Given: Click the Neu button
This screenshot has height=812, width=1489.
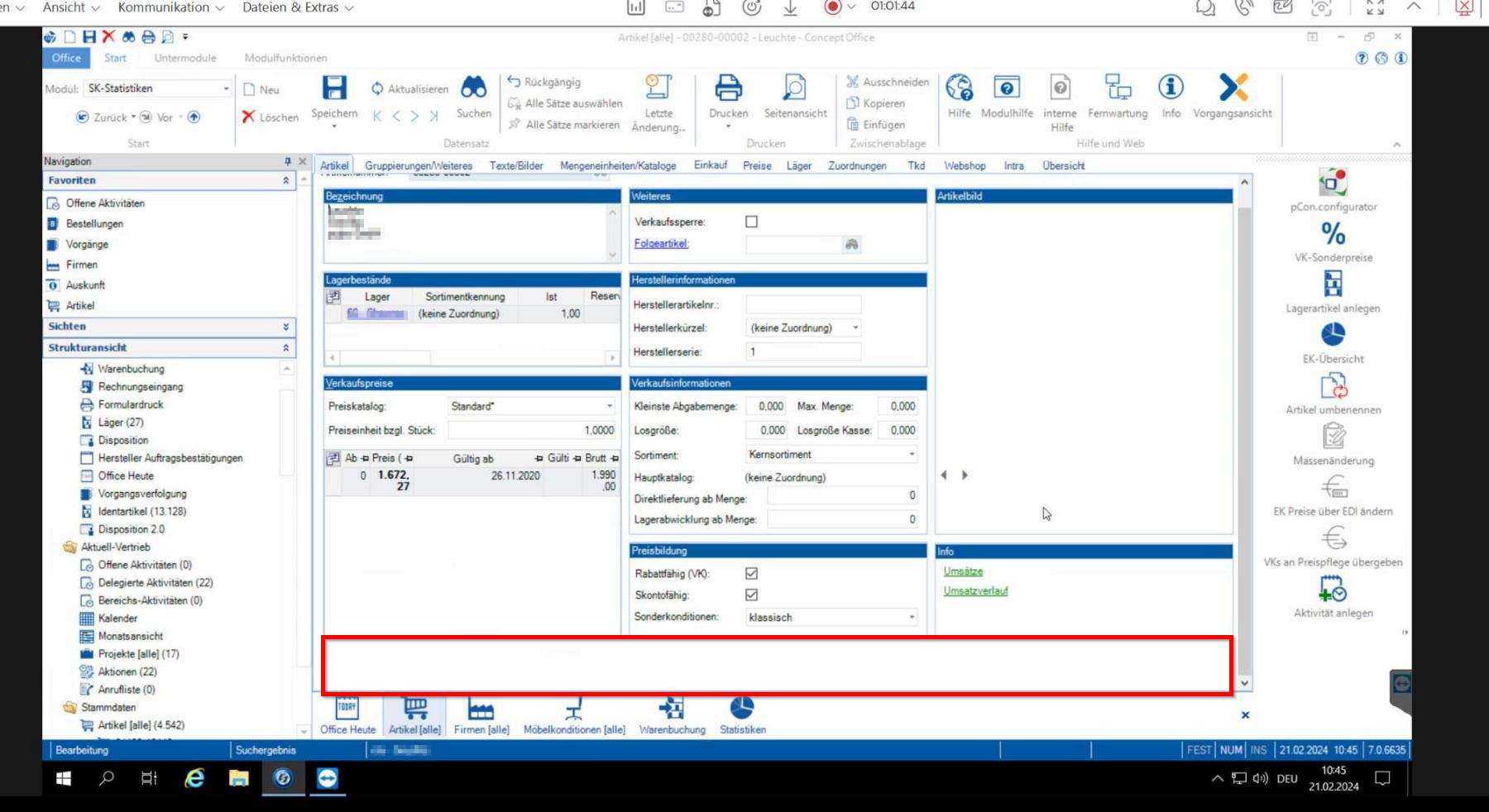Looking at the screenshot, I should click(261, 90).
